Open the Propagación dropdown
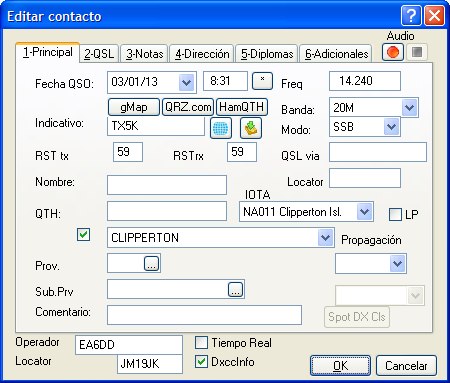The width and height of the screenshot is (450, 383). pos(397,264)
